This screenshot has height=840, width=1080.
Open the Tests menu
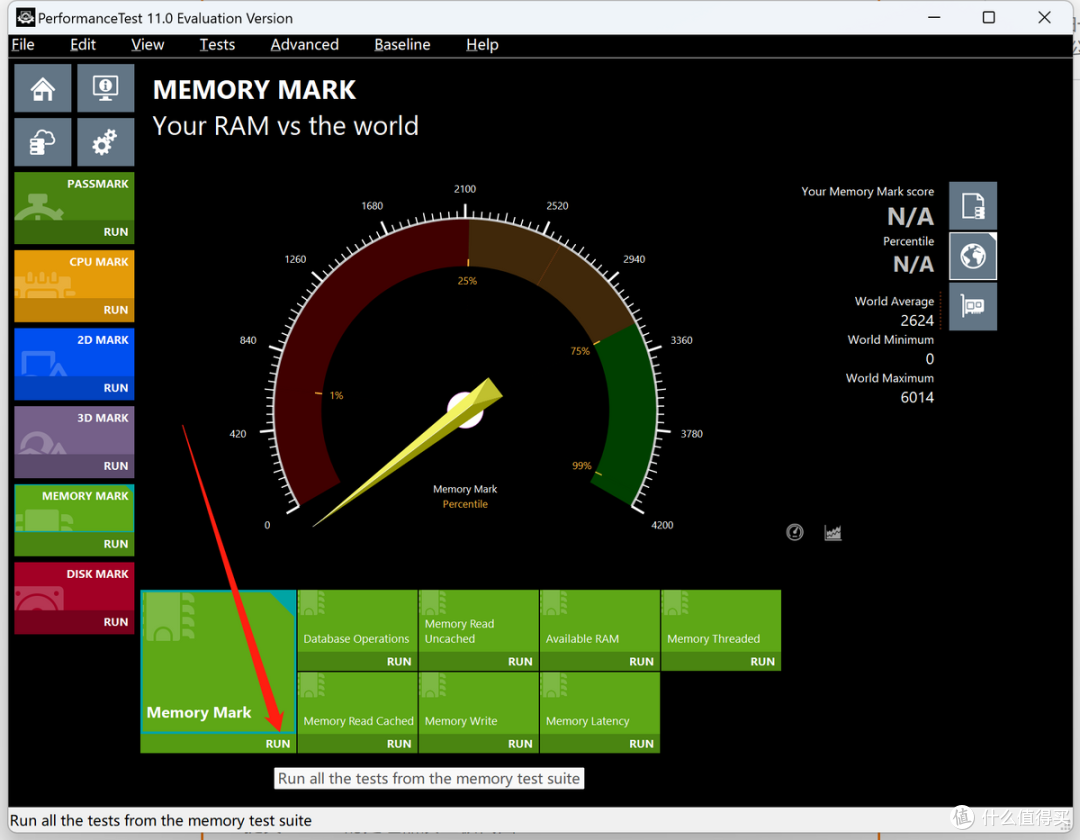(217, 45)
